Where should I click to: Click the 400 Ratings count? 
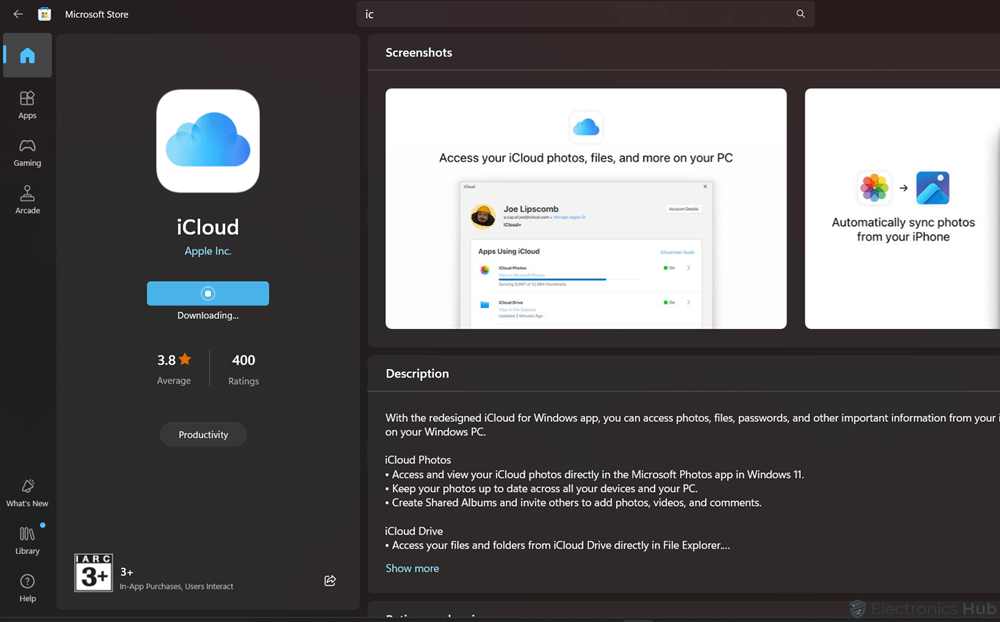pos(243,368)
